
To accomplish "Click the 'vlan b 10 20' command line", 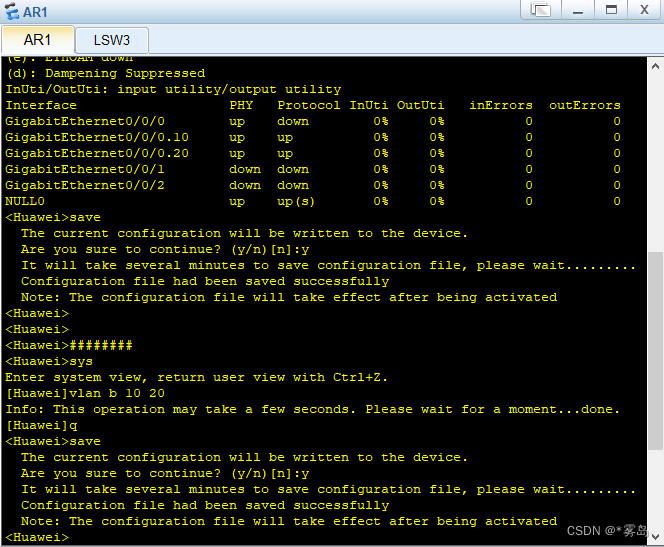I will coord(85,393).
